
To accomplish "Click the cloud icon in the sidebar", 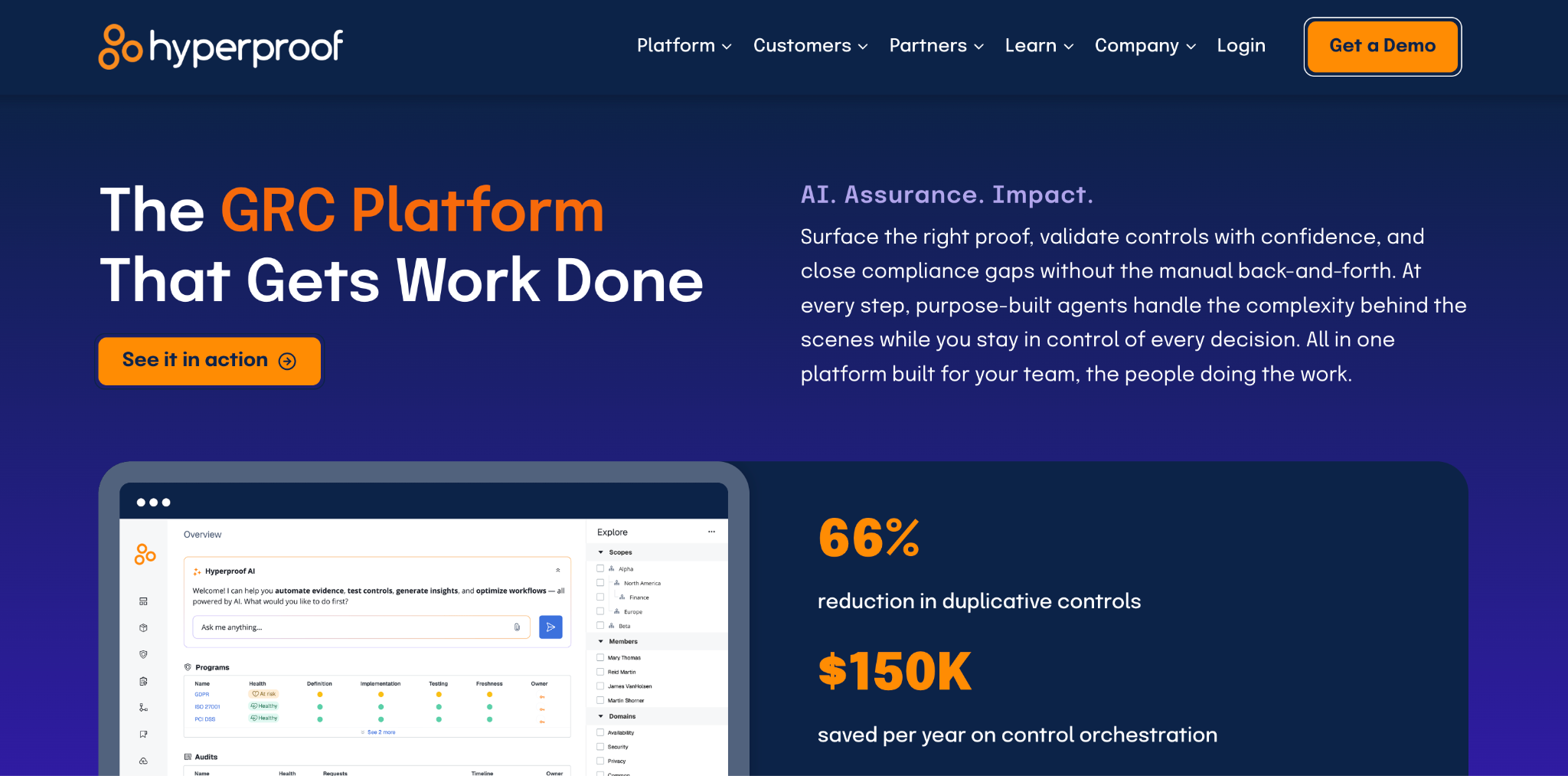I will 143,761.
